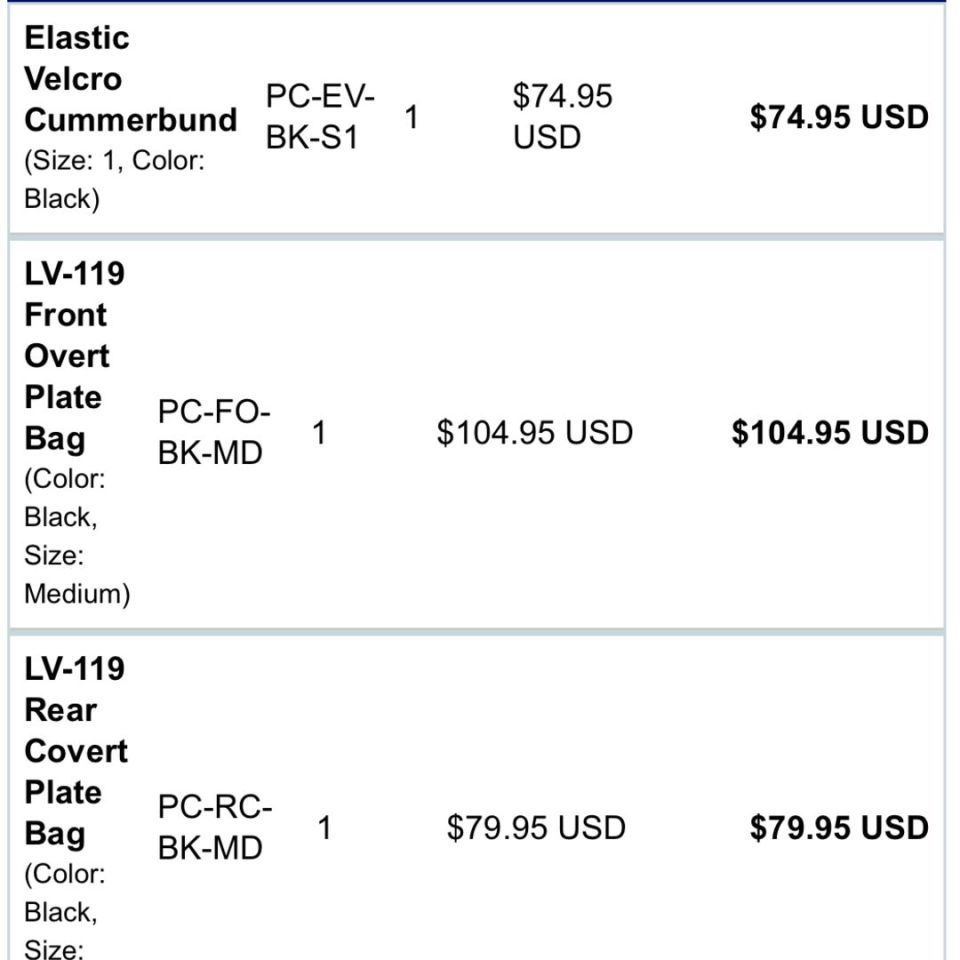Click the PC-FO-BK-MD SKU code
Screen dimensions: 960x960
click(214, 432)
